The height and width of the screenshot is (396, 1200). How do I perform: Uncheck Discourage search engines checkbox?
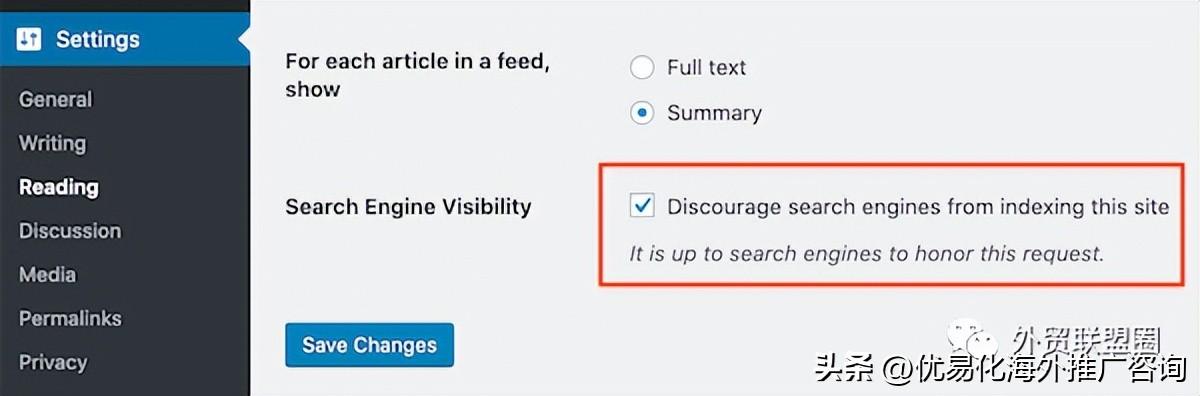coord(642,206)
